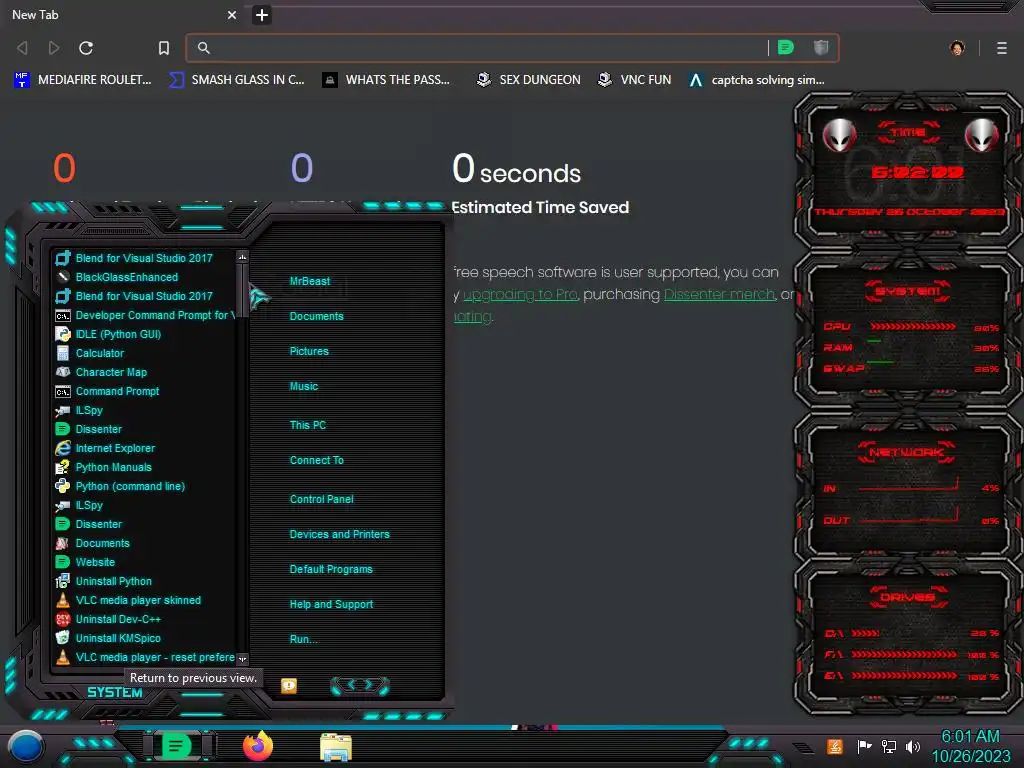Open captcha solving sim... bookmark
The image size is (1024, 768).
click(x=756, y=80)
